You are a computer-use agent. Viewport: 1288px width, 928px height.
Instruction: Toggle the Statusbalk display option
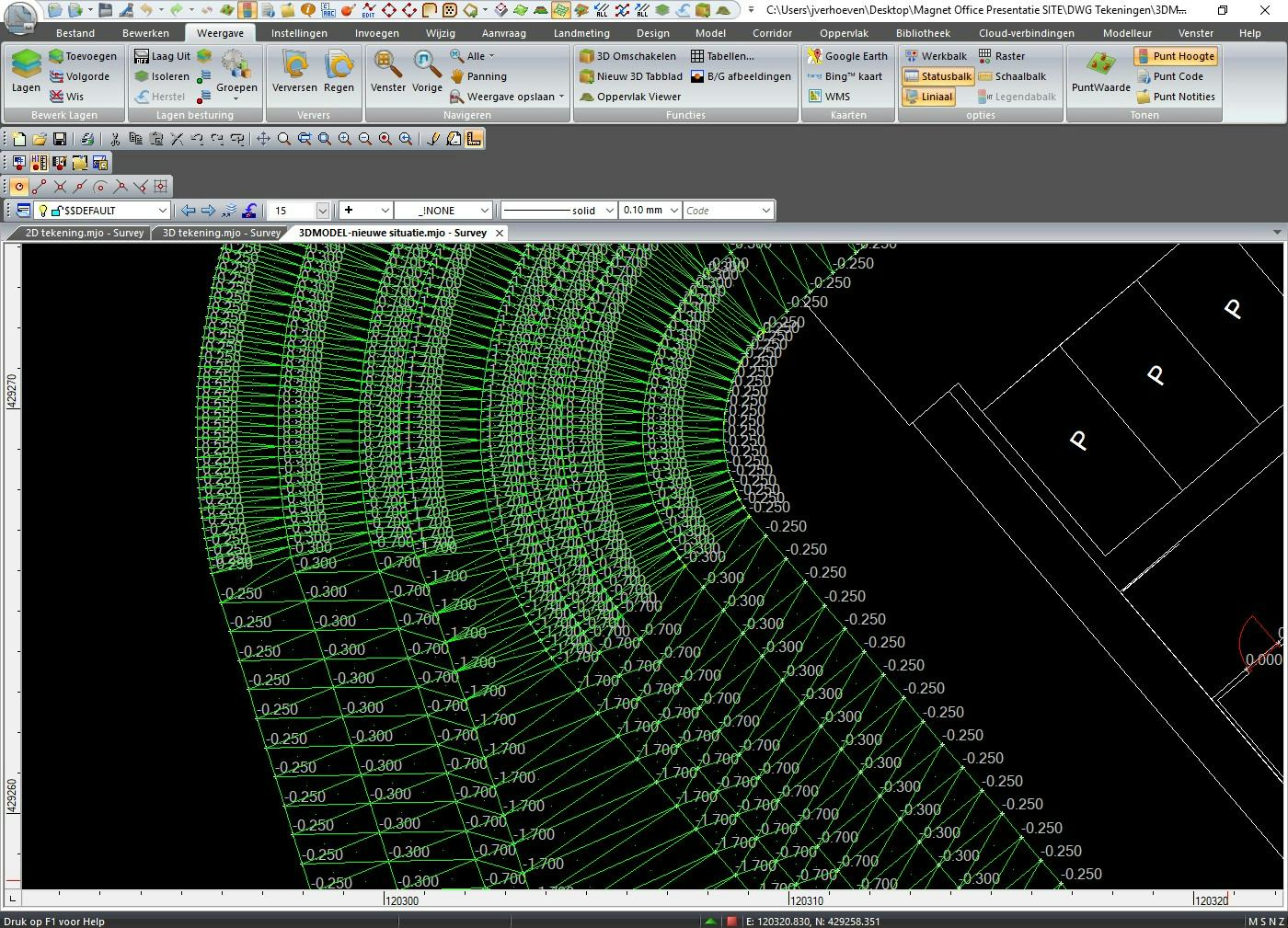[937, 76]
